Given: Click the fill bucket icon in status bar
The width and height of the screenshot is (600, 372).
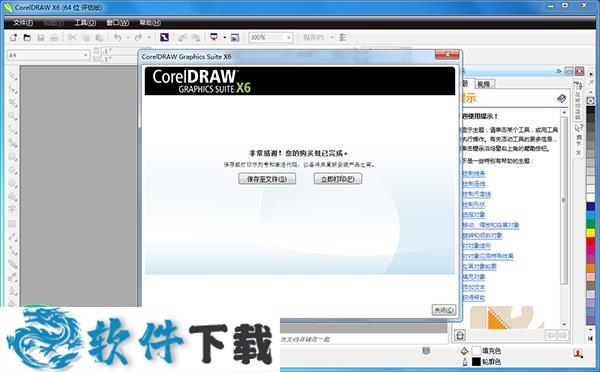Looking at the screenshot, I should pyautogui.click(x=465, y=351).
